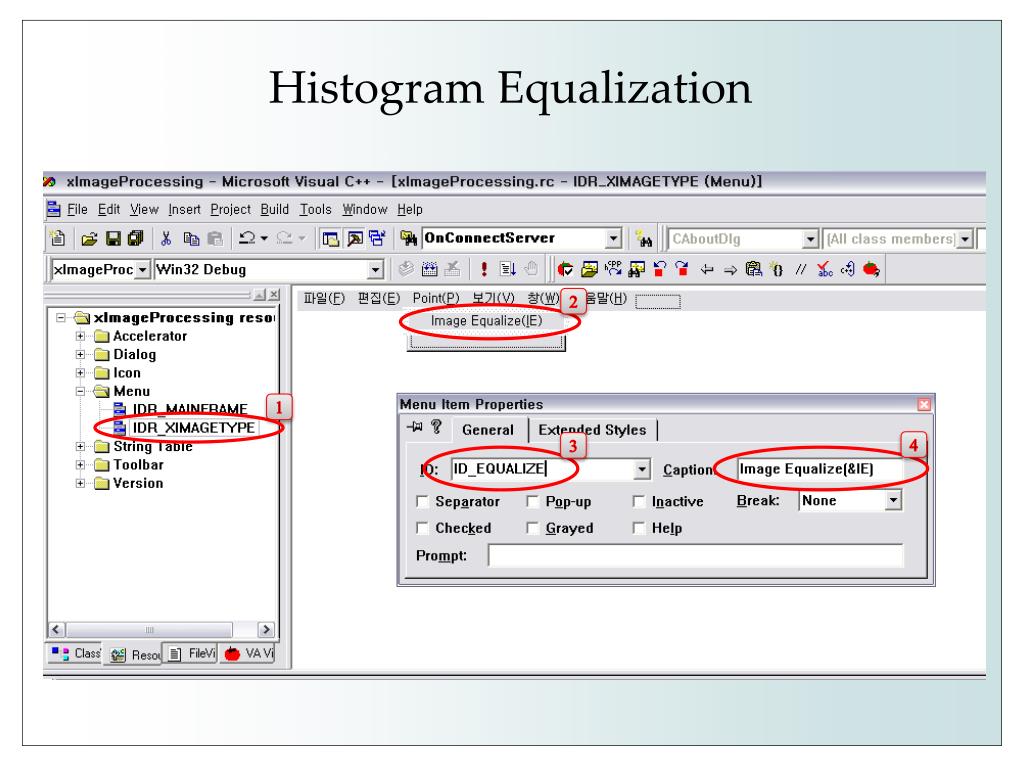Viewport: 1024px width, 768px height.
Task: Click the red exclamation Execute Program icon
Action: [484, 269]
